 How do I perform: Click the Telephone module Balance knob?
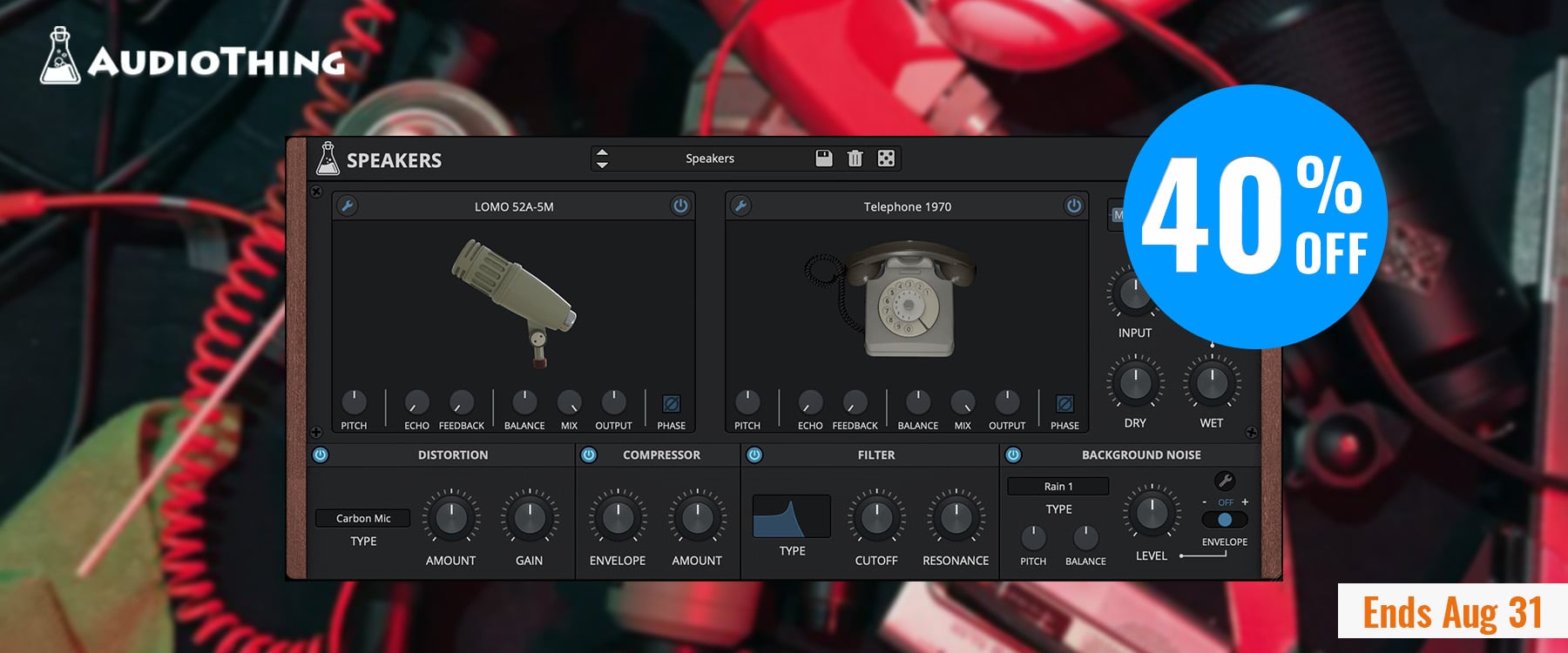tap(918, 401)
